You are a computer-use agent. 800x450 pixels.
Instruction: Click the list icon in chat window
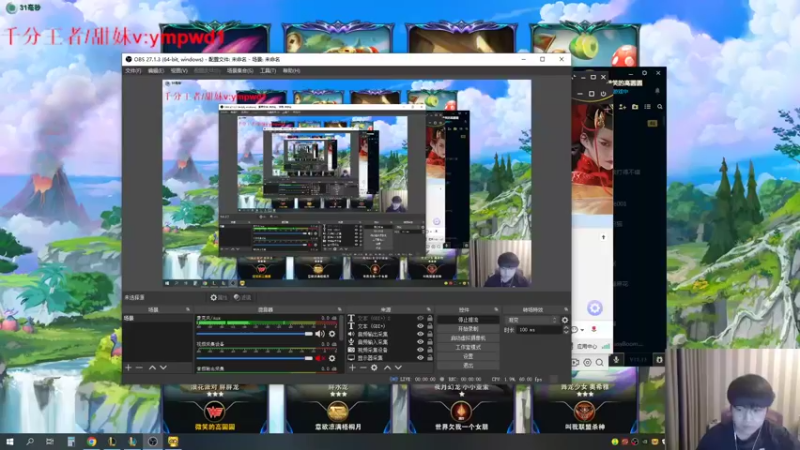coord(647,107)
